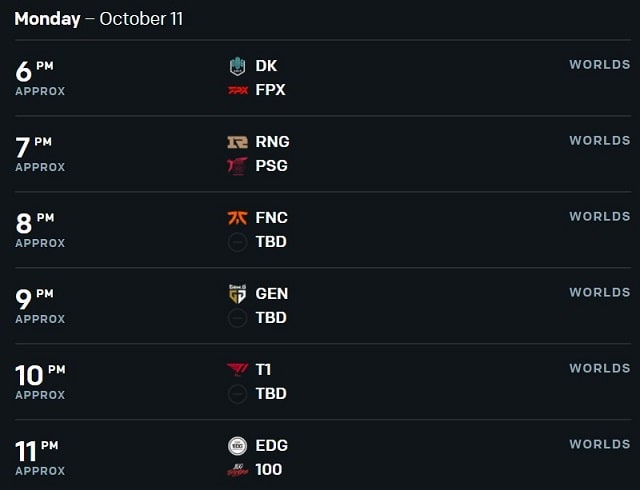
Task: Click the orange Fnatic logo
Action: (238, 218)
